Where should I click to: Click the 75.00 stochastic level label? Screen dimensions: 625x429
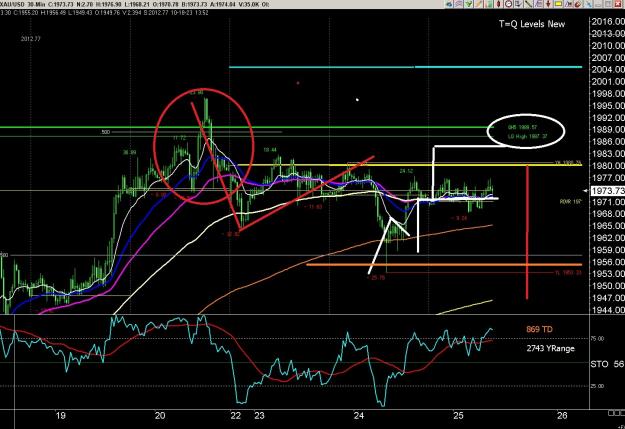pyautogui.click(x=597, y=339)
